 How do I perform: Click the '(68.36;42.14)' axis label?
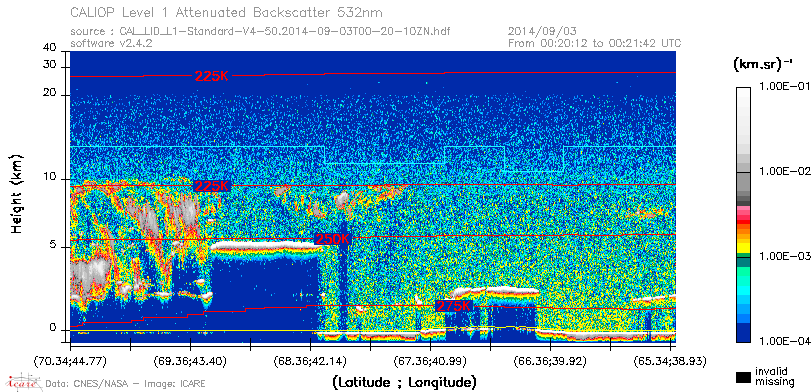[310, 360]
